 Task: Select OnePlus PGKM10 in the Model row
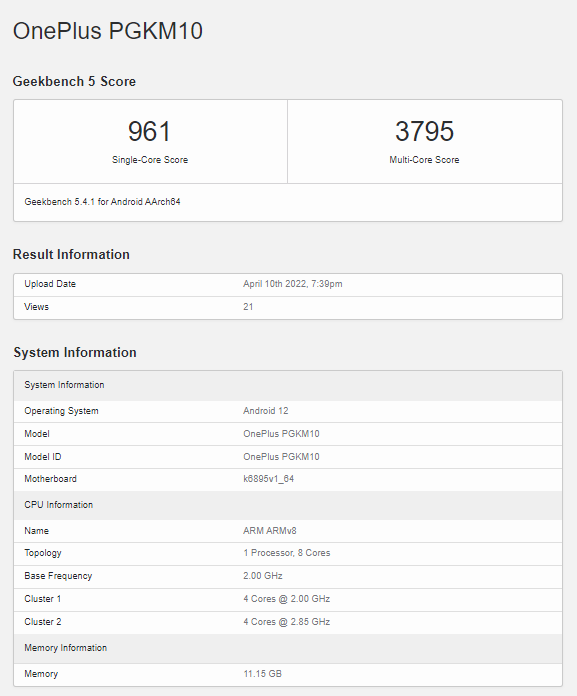(x=281, y=434)
